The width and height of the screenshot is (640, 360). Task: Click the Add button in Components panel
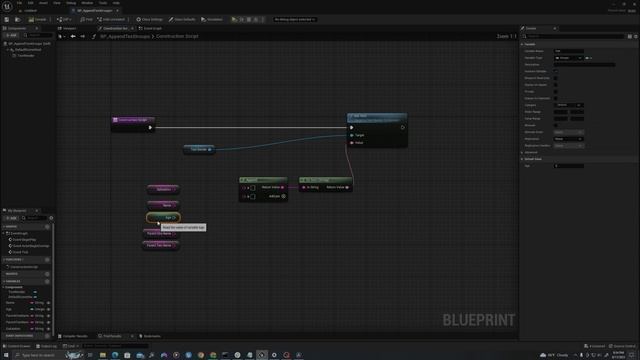pos(11,36)
